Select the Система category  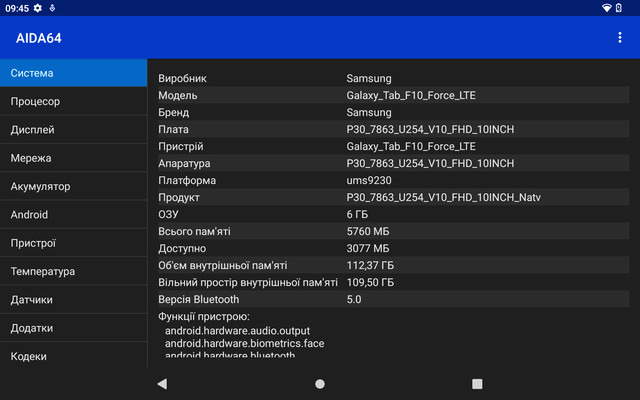[73, 73]
